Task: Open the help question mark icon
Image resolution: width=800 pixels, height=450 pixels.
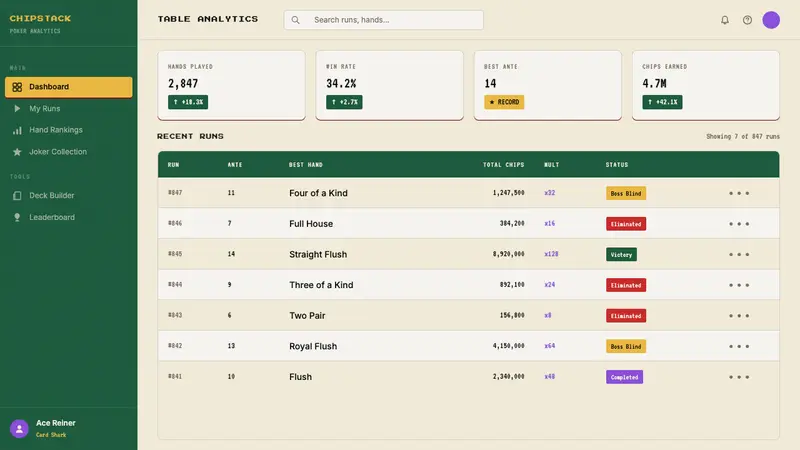Action: coord(747,20)
